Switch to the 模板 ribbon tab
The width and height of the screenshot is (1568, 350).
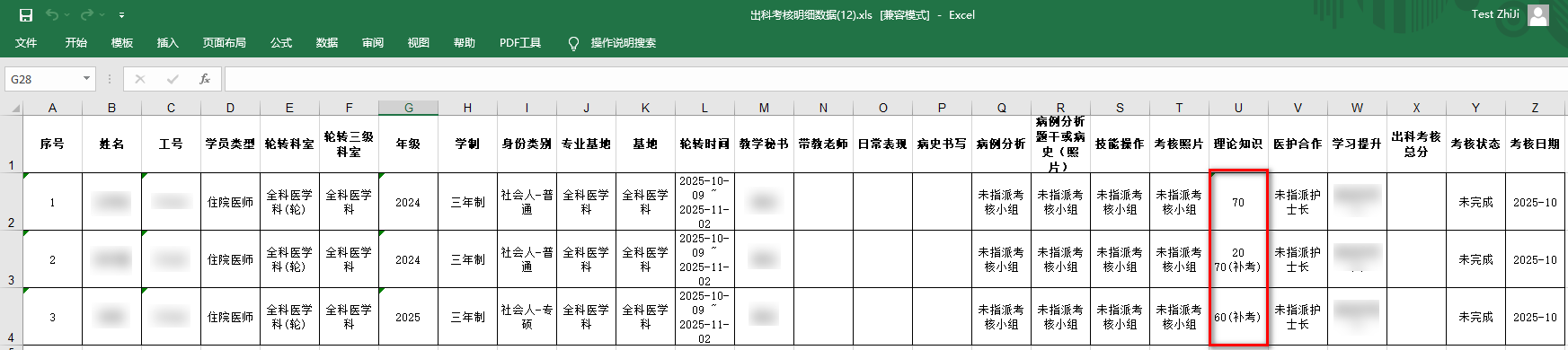tap(122, 42)
